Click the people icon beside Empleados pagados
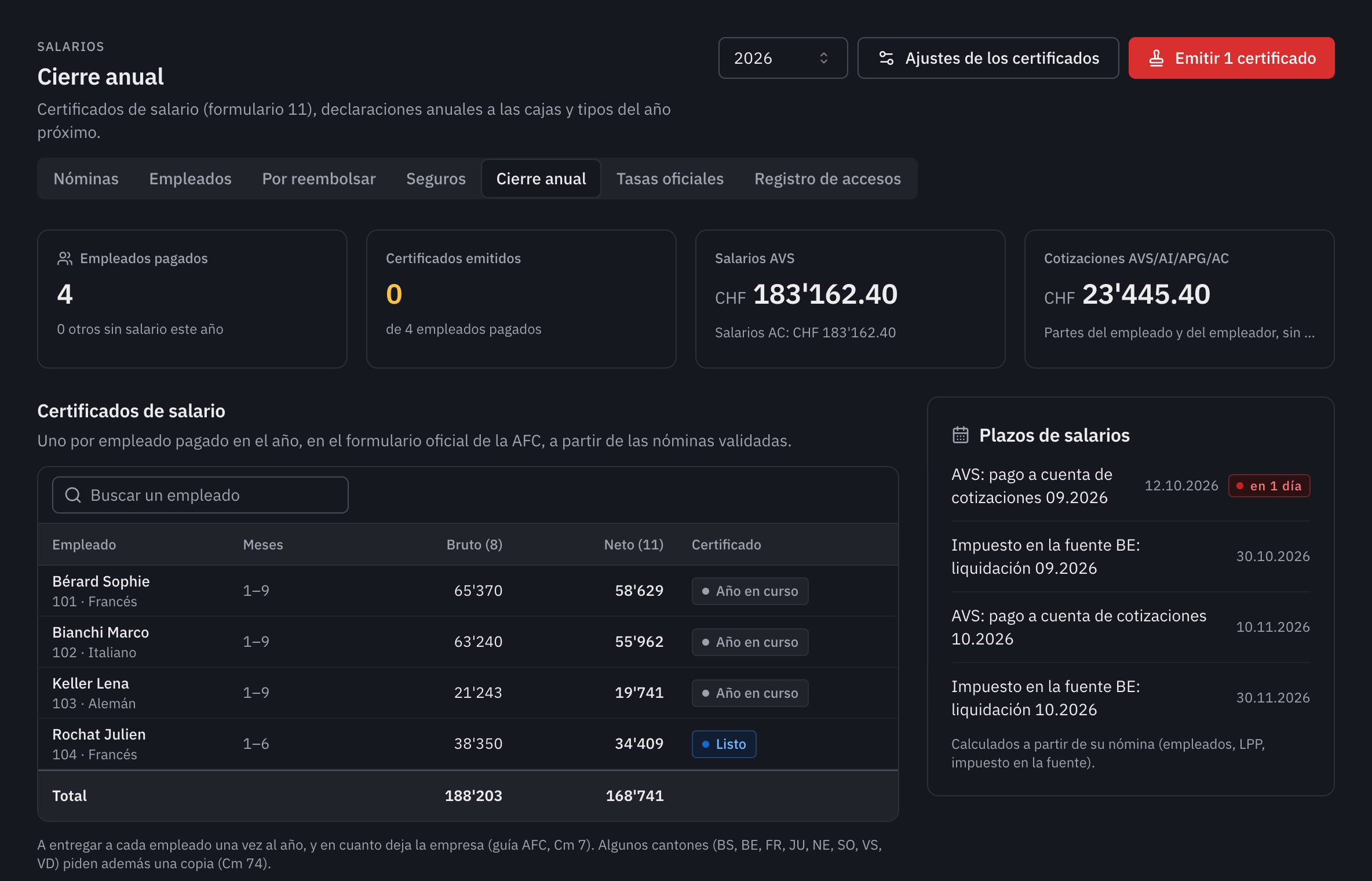1372x881 pixels. 65,259
